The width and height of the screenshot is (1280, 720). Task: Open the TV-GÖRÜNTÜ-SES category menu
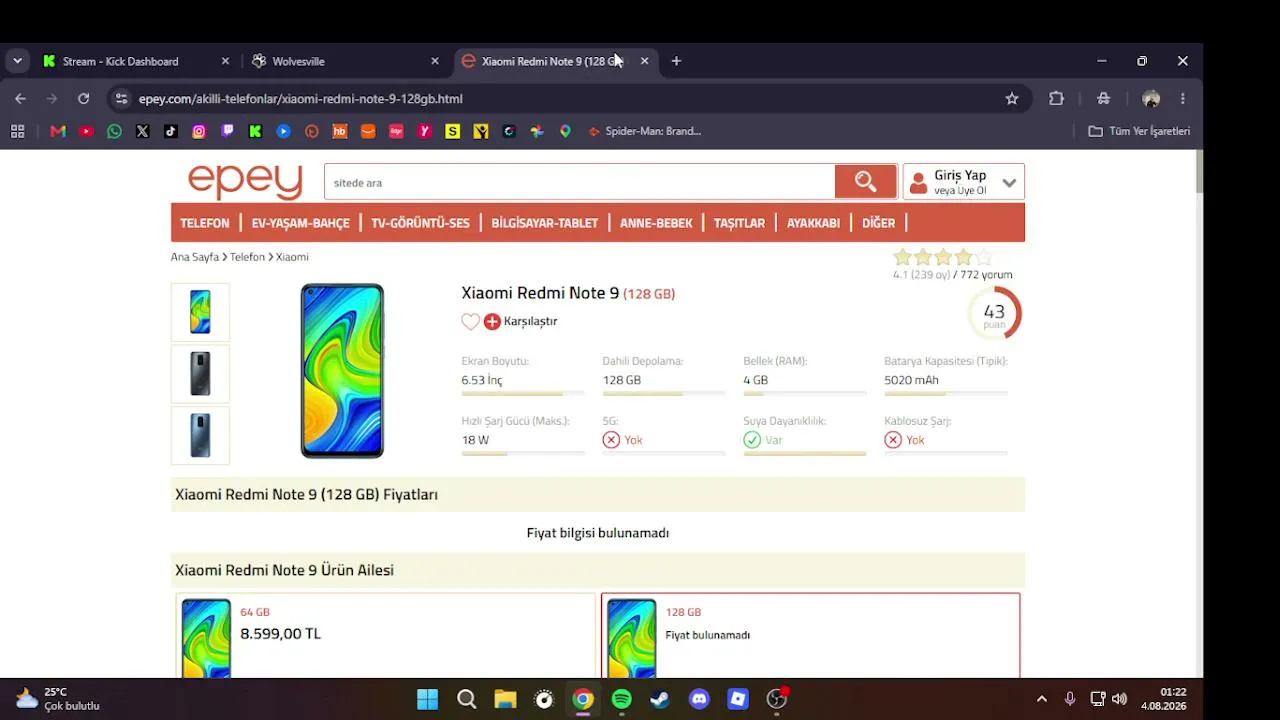[x=420, y=223]
